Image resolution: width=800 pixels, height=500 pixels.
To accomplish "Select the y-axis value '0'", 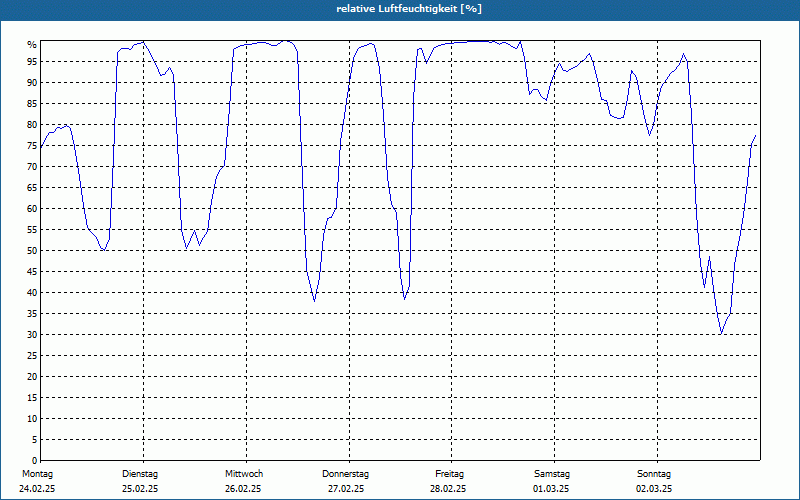I will click(35, 461).
